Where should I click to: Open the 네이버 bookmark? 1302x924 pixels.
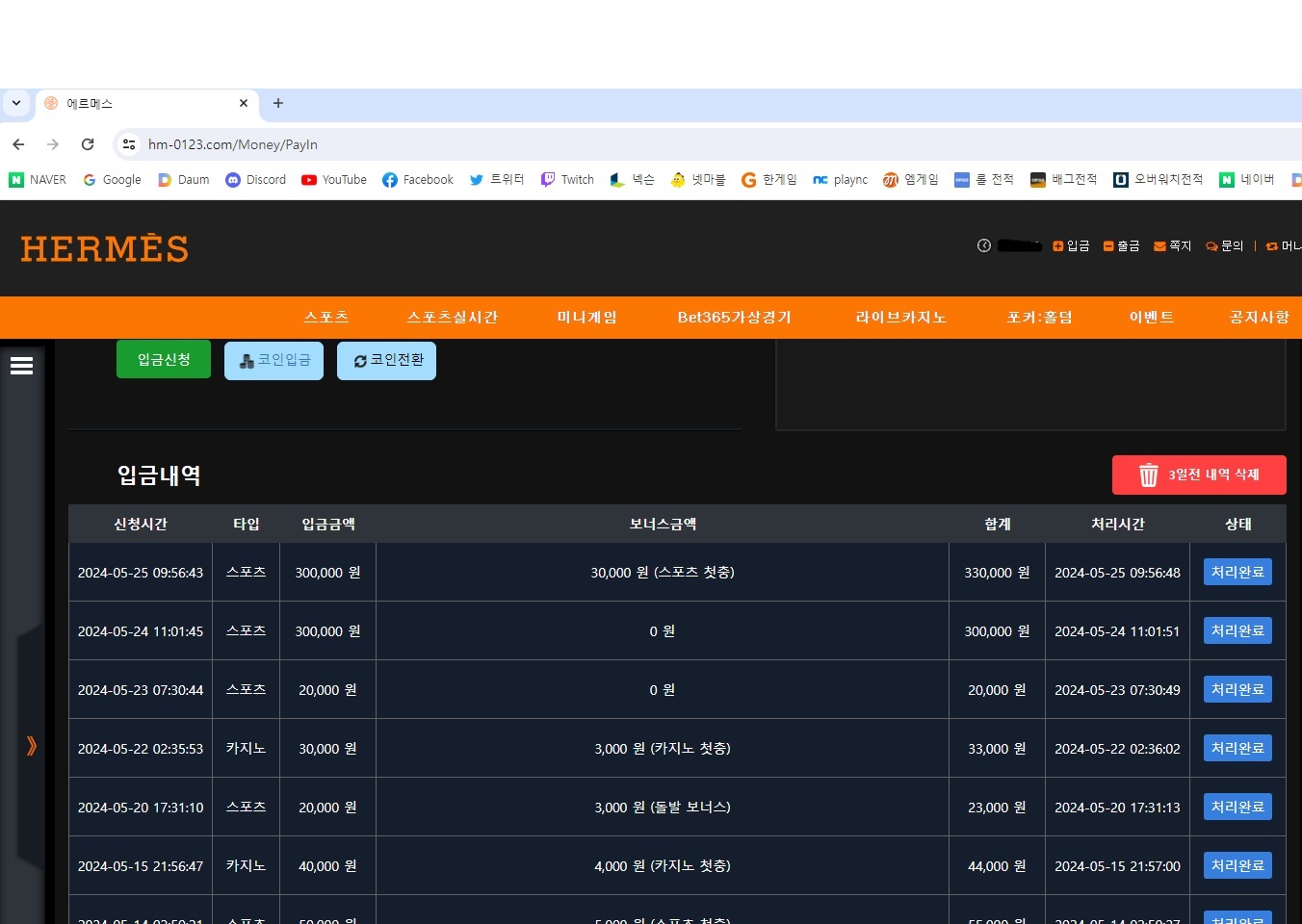point(1247,180)
